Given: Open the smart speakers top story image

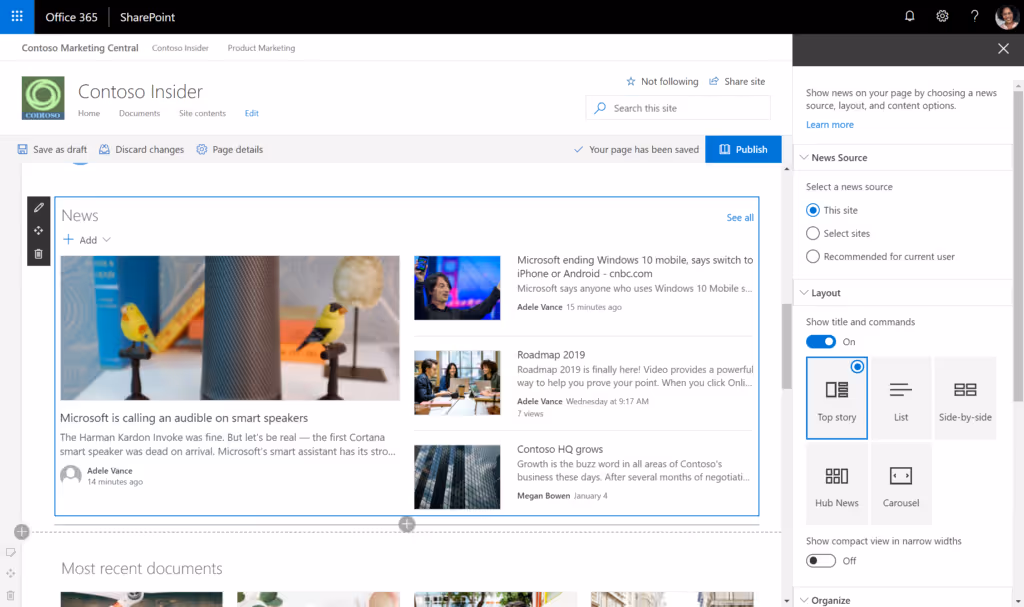Looking at the screenshot, I should pos(230,328).
